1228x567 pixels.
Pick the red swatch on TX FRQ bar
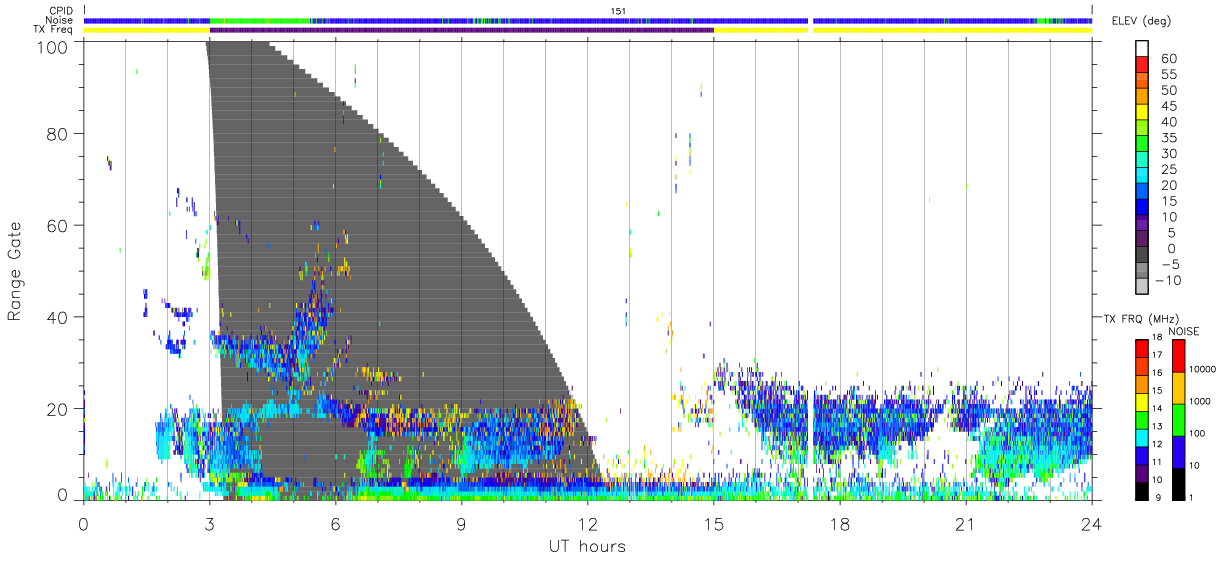tap(1142, 348)
